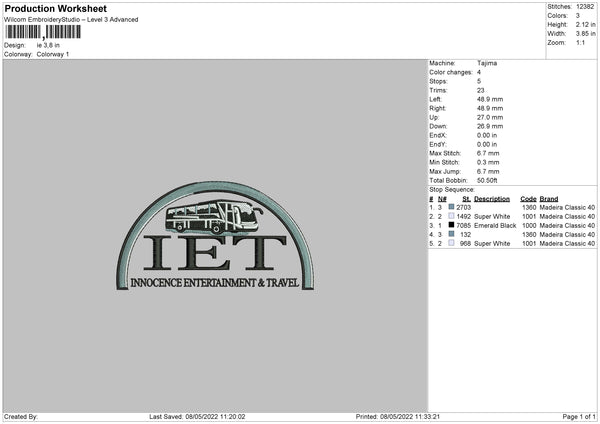
Task: Select the EndY value 0.00 in
Action: coord(487,144)
